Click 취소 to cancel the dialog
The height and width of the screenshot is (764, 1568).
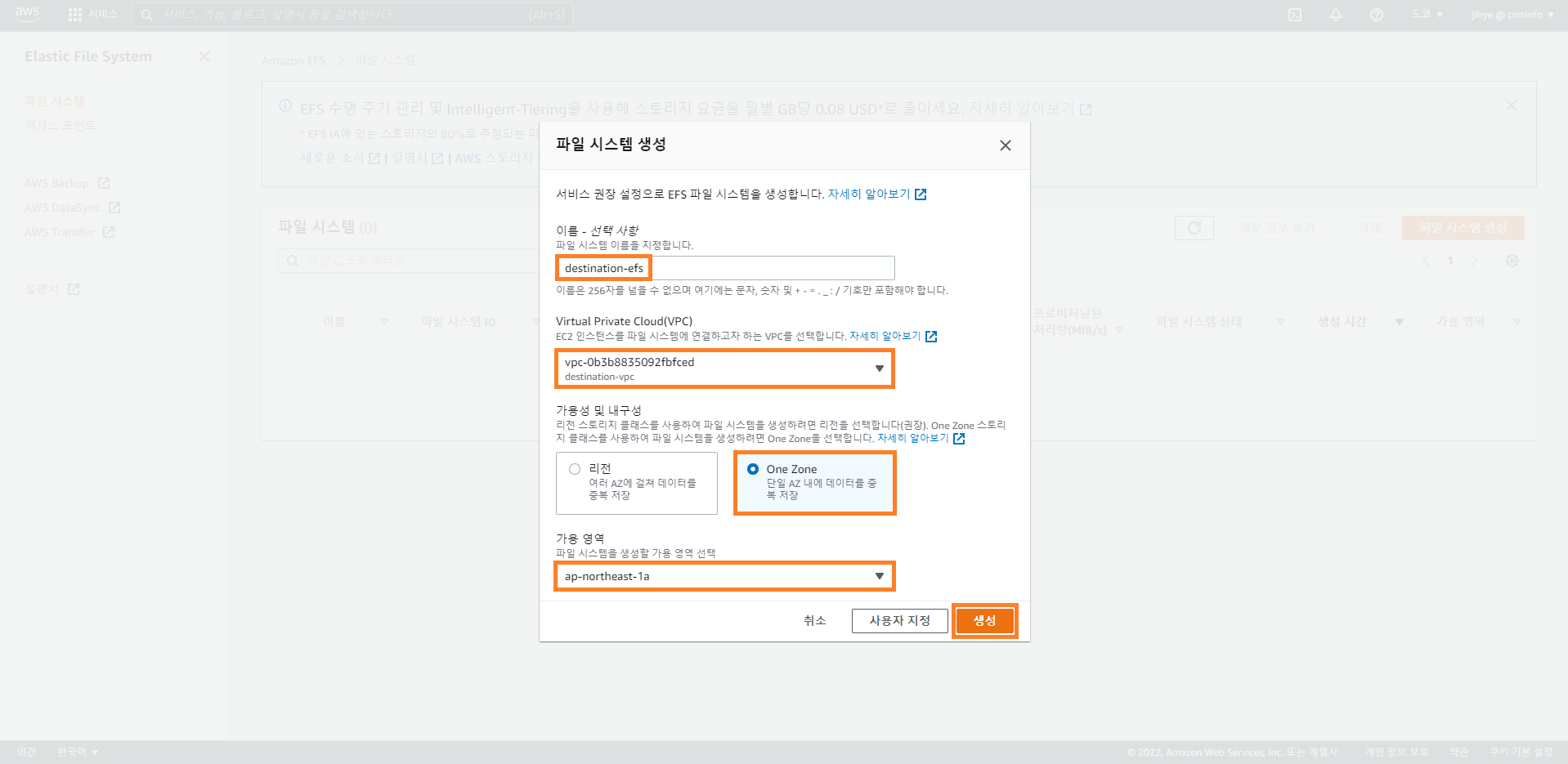815,621
